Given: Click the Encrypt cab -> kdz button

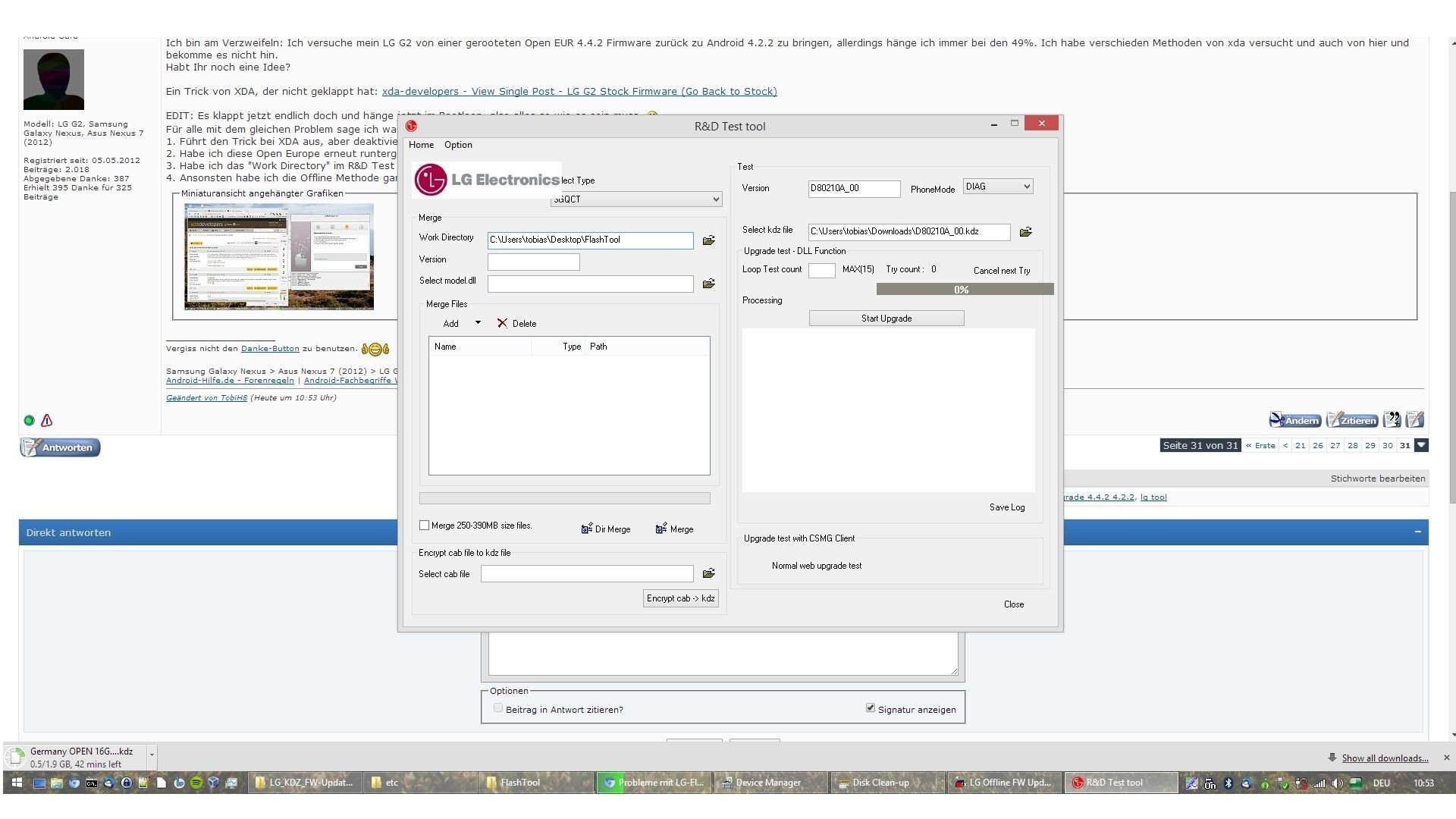Looking at the screenshot, I should pos(680,598).
